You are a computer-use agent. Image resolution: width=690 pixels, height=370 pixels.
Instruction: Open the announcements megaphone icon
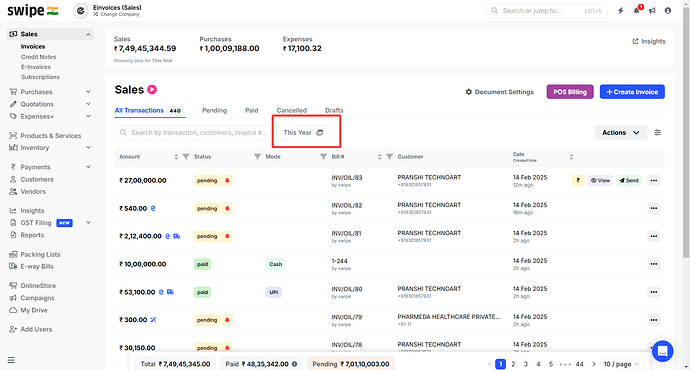pyautogui.click(x=652, y=11)
